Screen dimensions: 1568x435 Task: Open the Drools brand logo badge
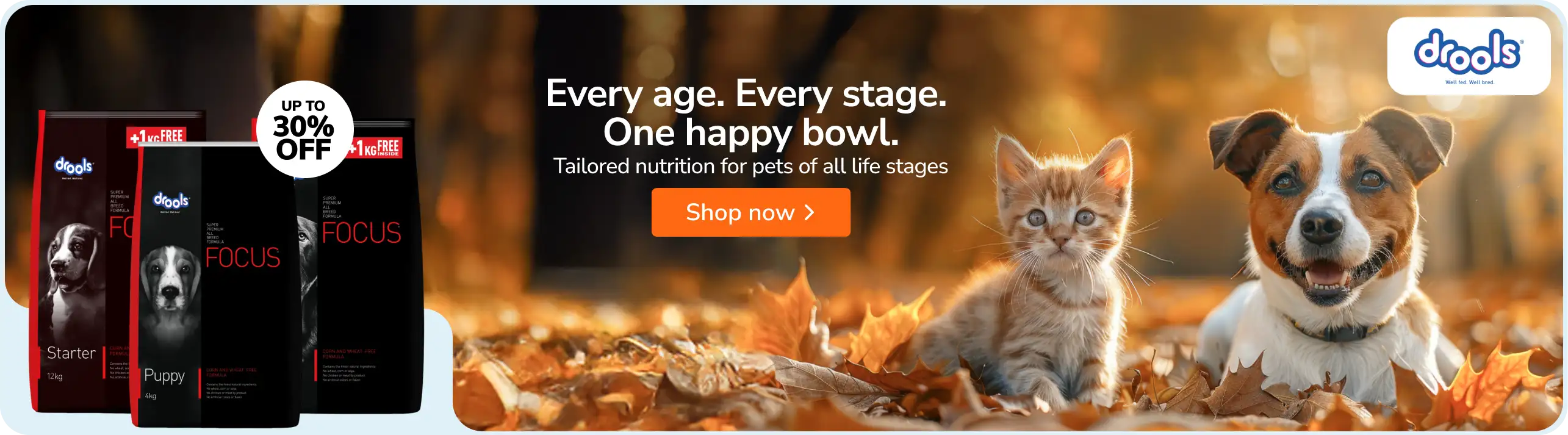click(x=1469, y=56)
